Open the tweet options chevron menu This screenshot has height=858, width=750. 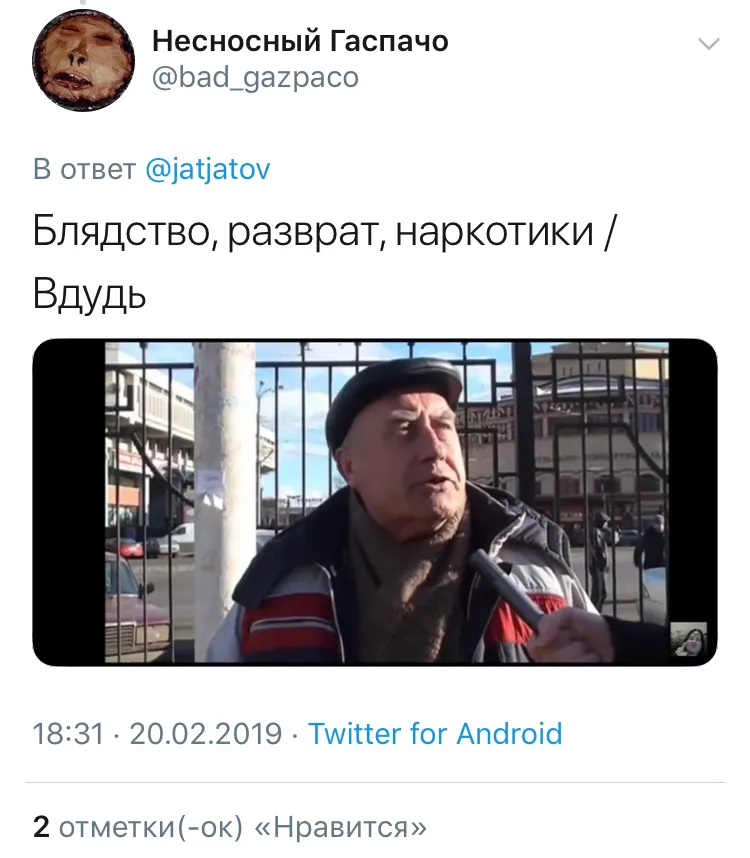click(709, 44)
